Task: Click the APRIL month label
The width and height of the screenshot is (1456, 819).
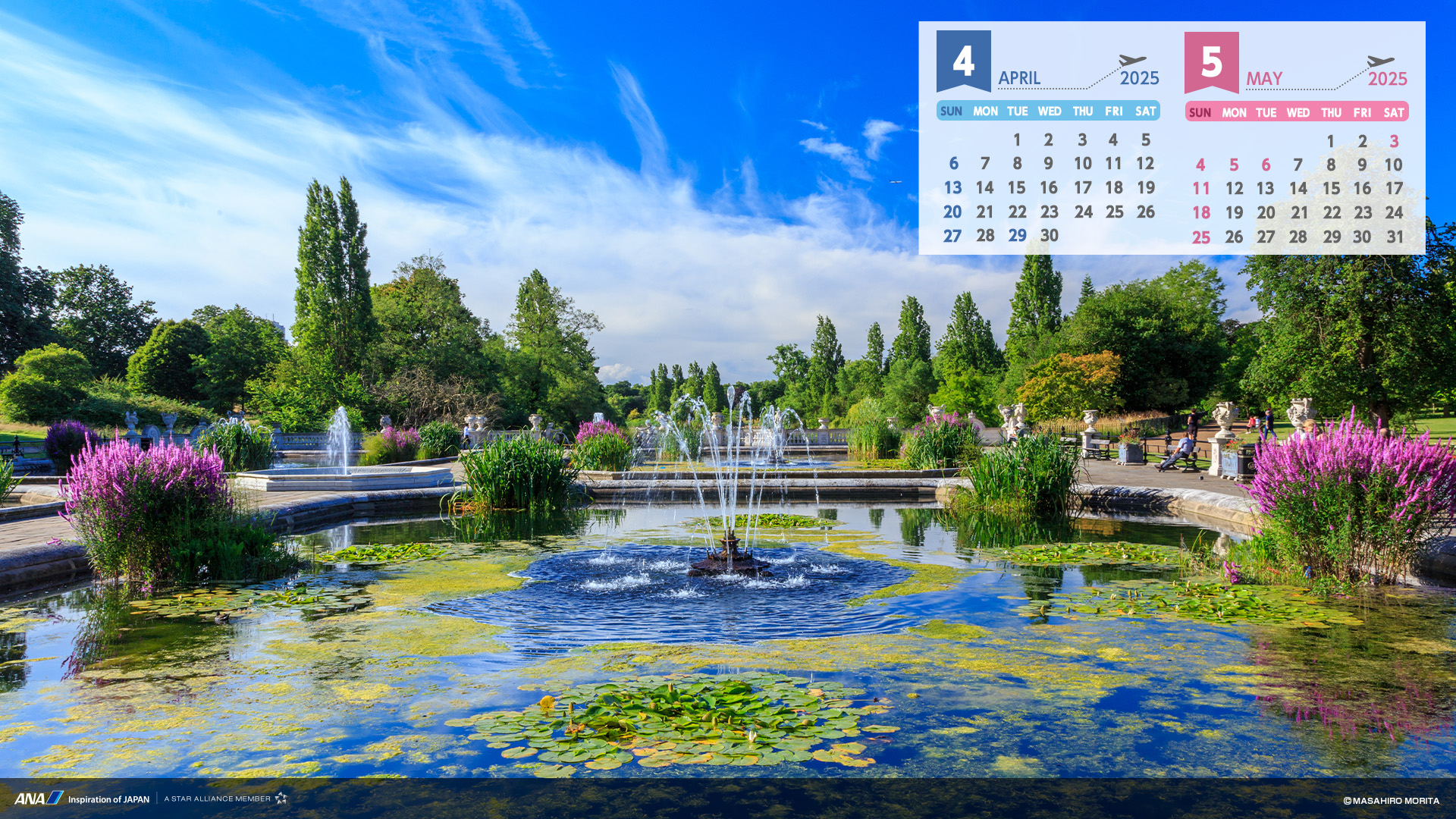Action: pos(1018,78)
